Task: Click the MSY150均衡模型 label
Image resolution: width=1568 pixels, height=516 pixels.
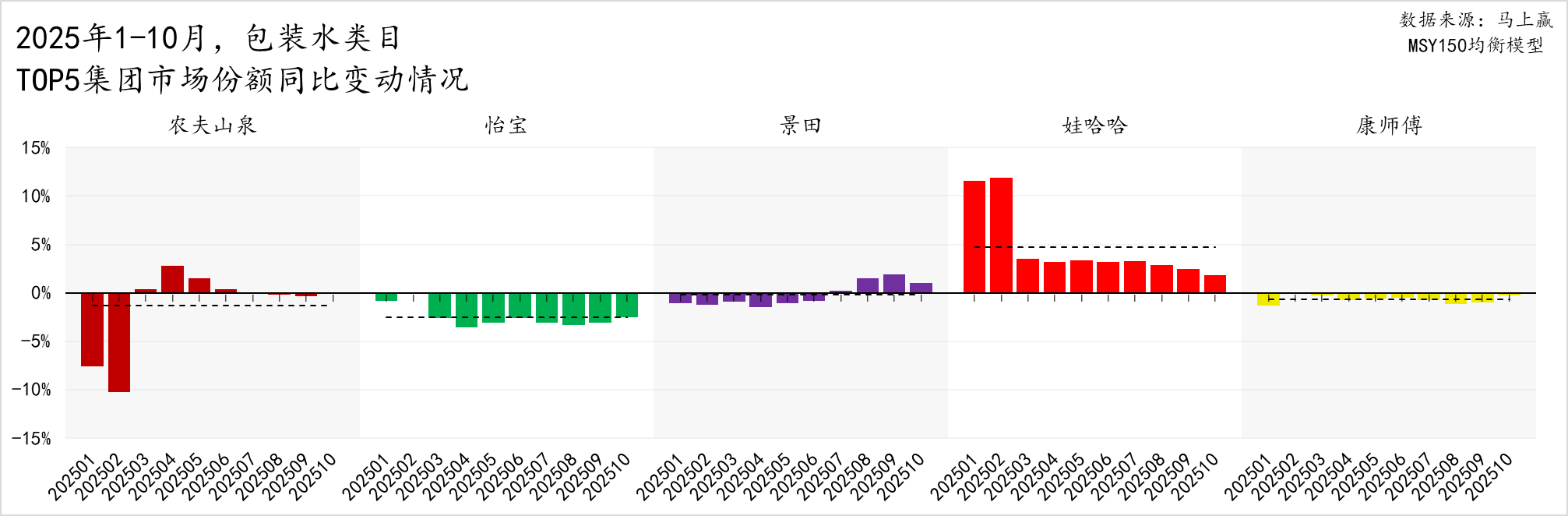Action: [x=1475, y=45]
